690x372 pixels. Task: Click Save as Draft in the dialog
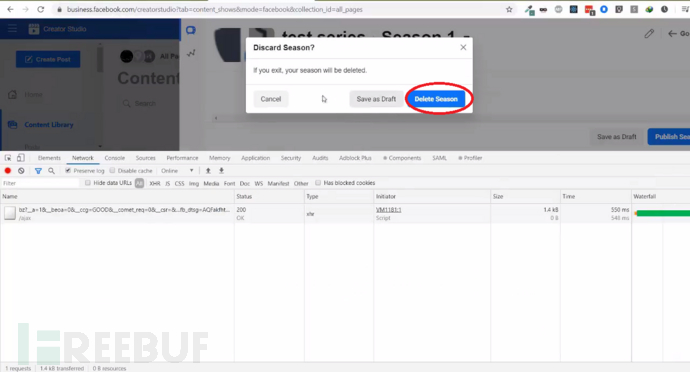click(376, 99)
